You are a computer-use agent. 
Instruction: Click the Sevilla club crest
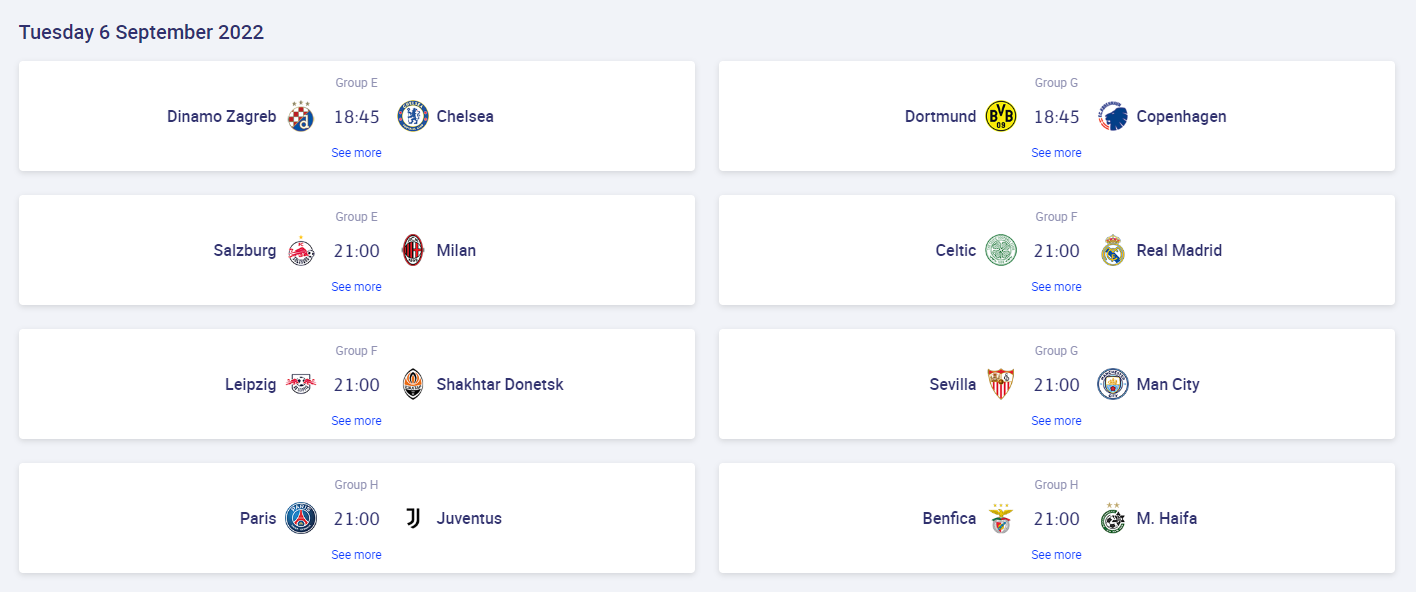pyautogui.click(x=1001, y=384)
